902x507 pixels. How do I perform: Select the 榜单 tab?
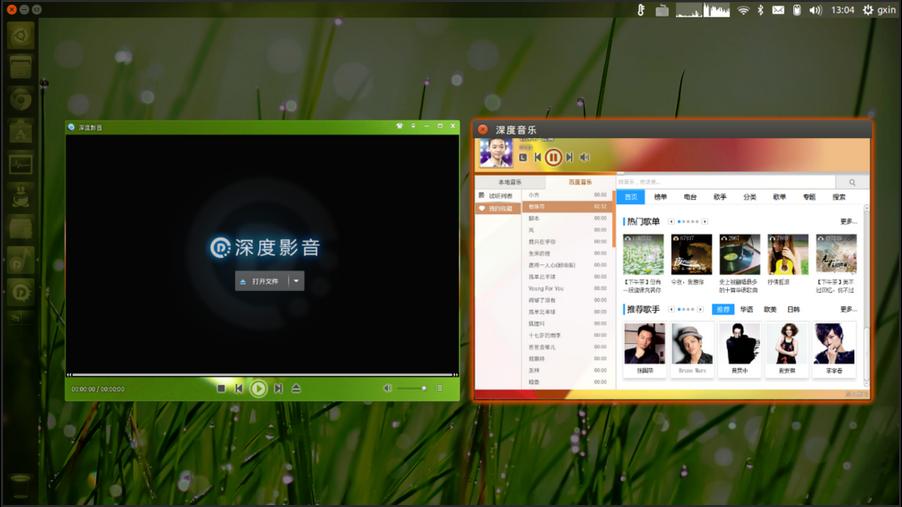point(660,197)
